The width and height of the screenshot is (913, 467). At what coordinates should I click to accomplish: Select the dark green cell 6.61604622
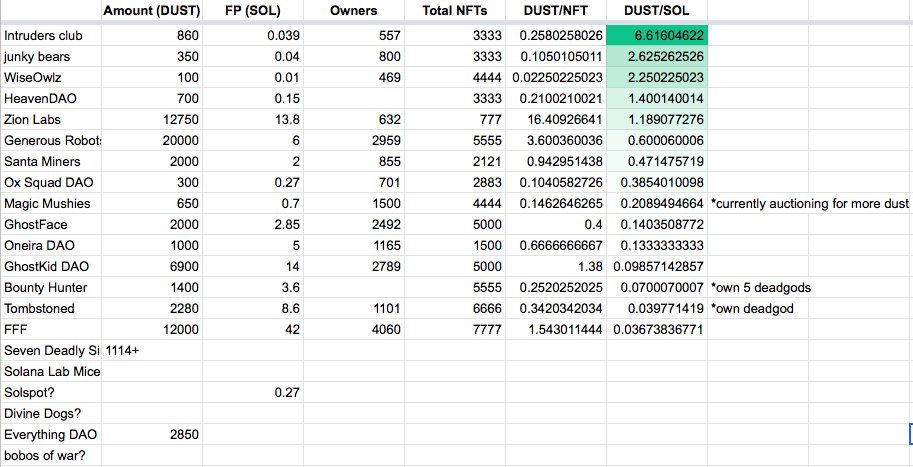(x=657, y=36)
